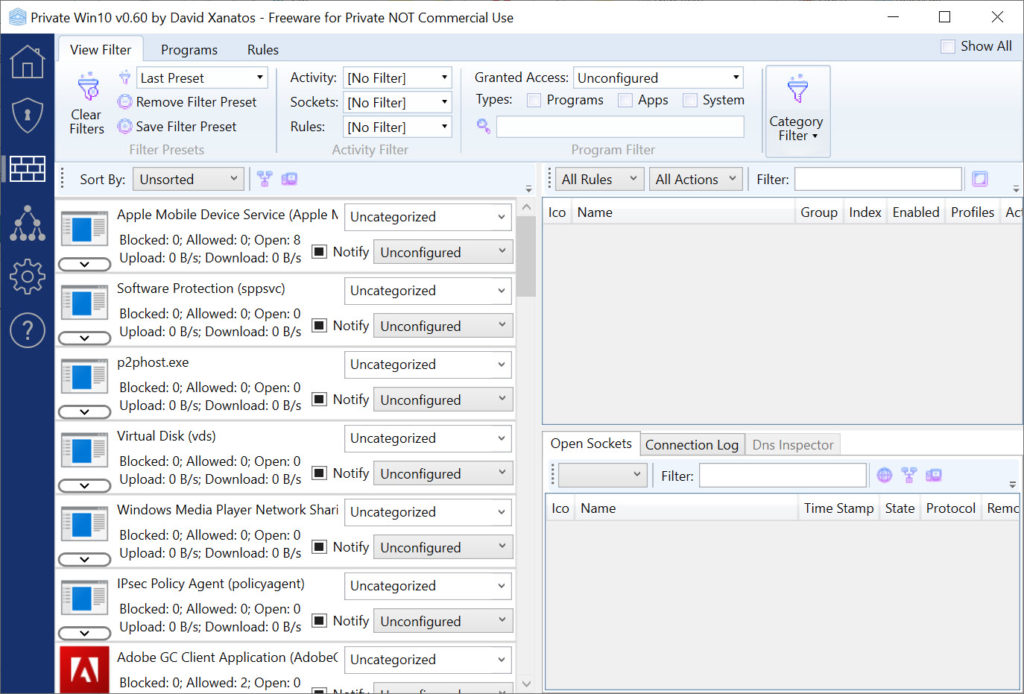
Task: Open the Home overview sidebar icon
Action: [27, 62]
